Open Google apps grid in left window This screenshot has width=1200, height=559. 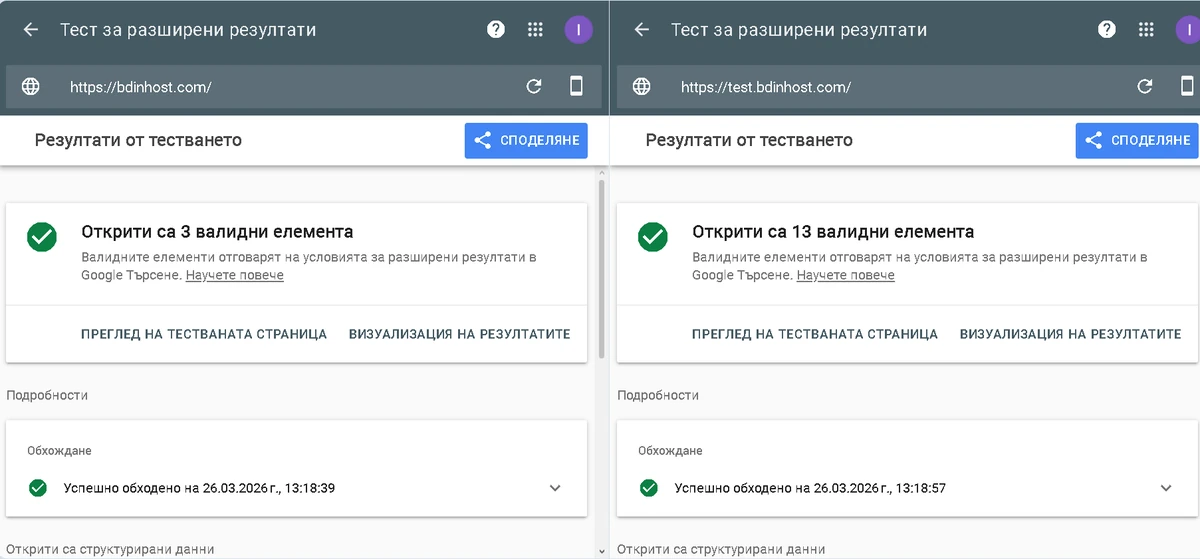(536, 30)
